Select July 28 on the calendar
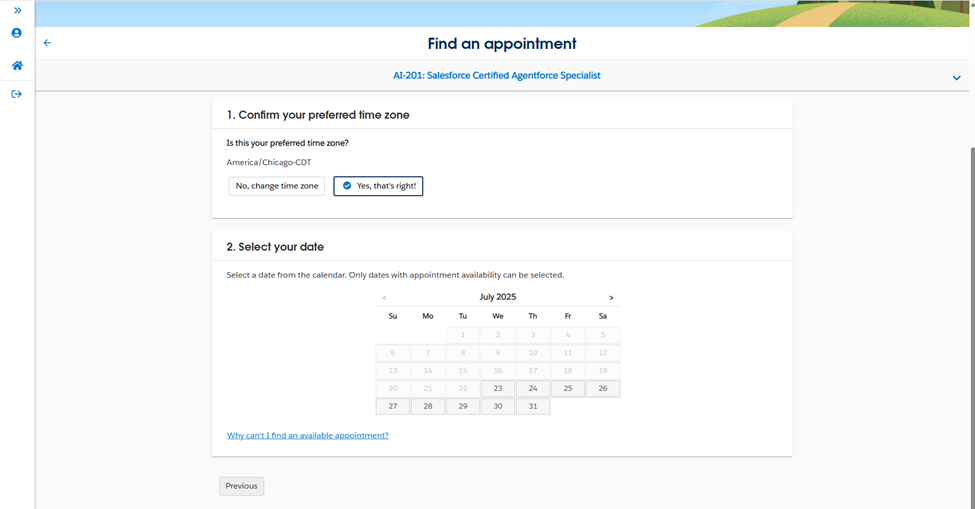The image size is (975, 509). point(428,406)
